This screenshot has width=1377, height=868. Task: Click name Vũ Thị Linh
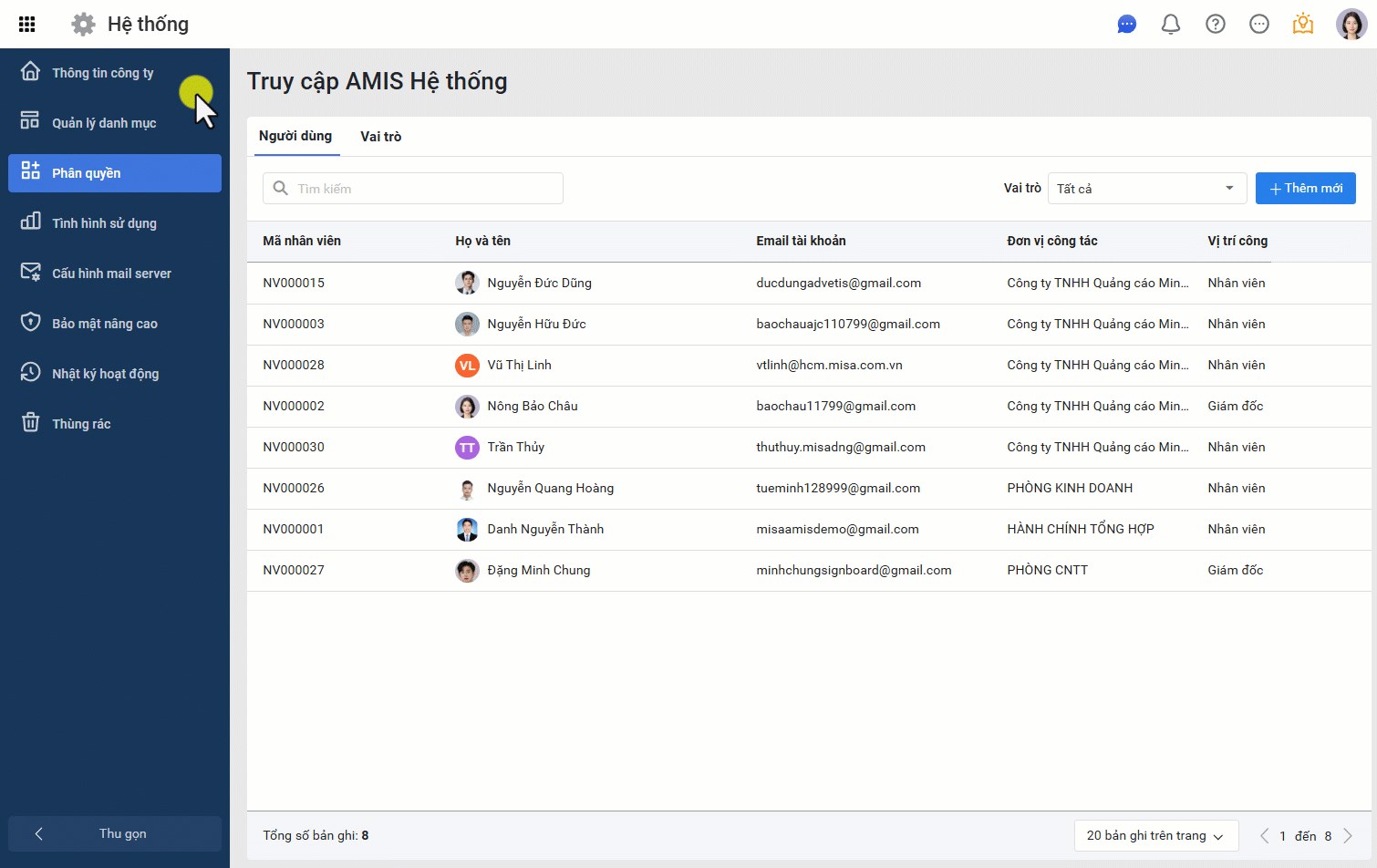pyautogui.click(x=519, y=365)
